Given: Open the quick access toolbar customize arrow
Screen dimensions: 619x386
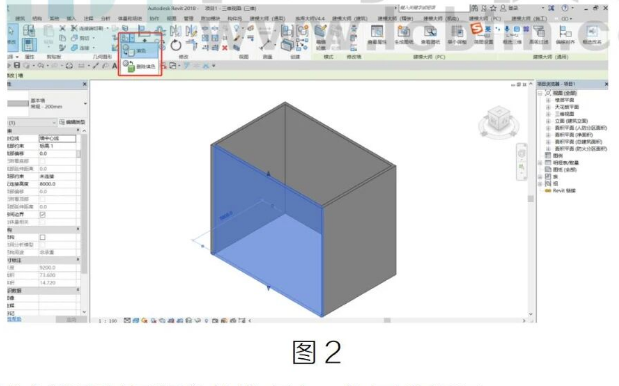Looking at the screenshot, I should tap(214, 66).
